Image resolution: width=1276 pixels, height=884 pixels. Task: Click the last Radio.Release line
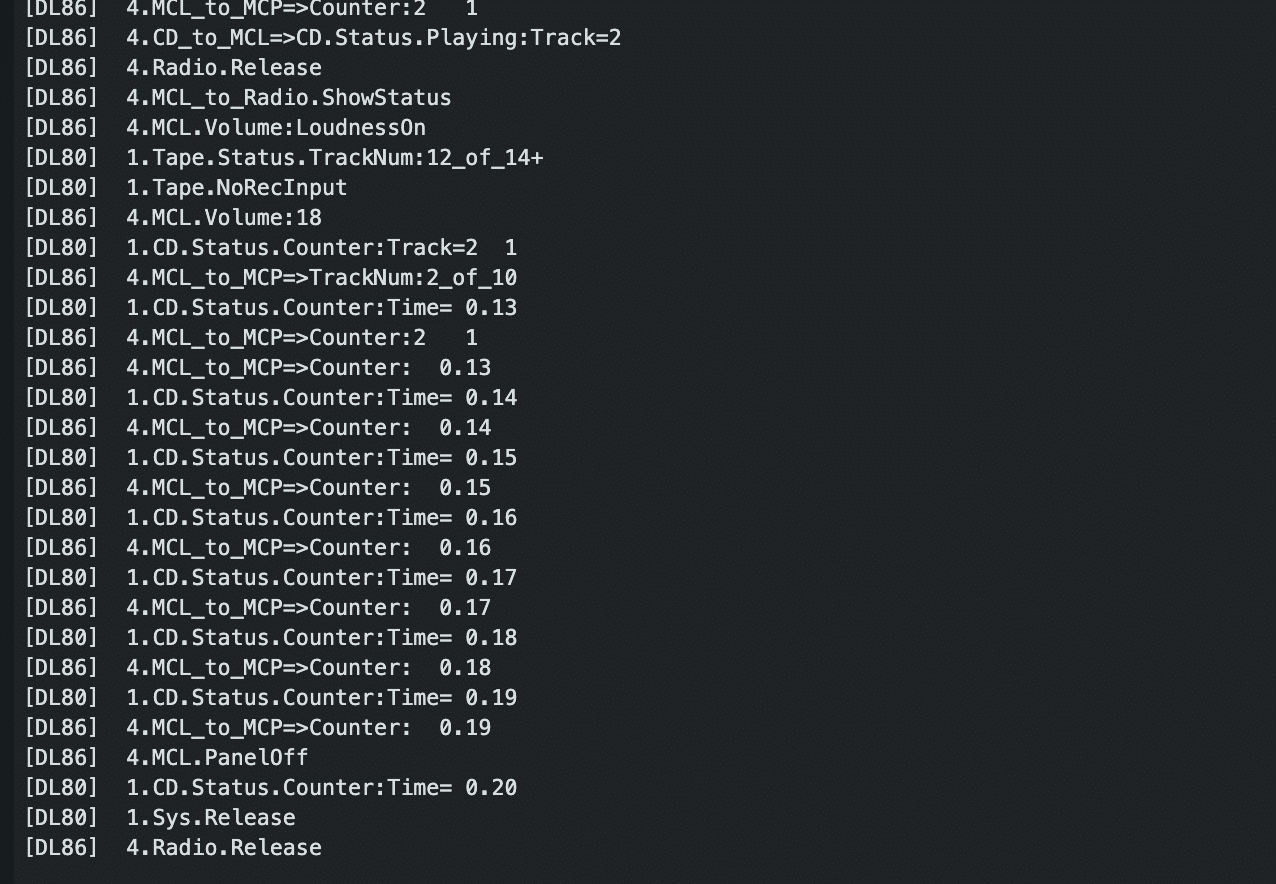pos(173,848)
